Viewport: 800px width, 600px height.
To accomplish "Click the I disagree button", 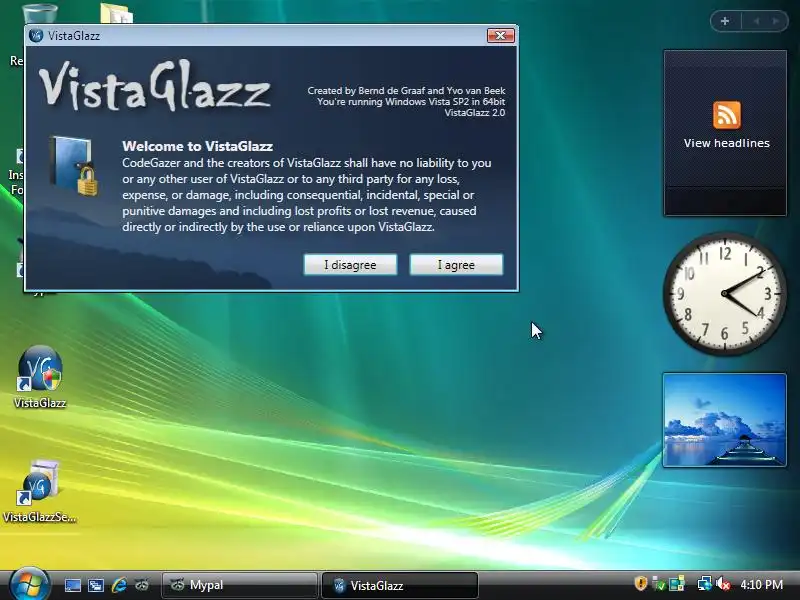I will (x=350, y=265).
